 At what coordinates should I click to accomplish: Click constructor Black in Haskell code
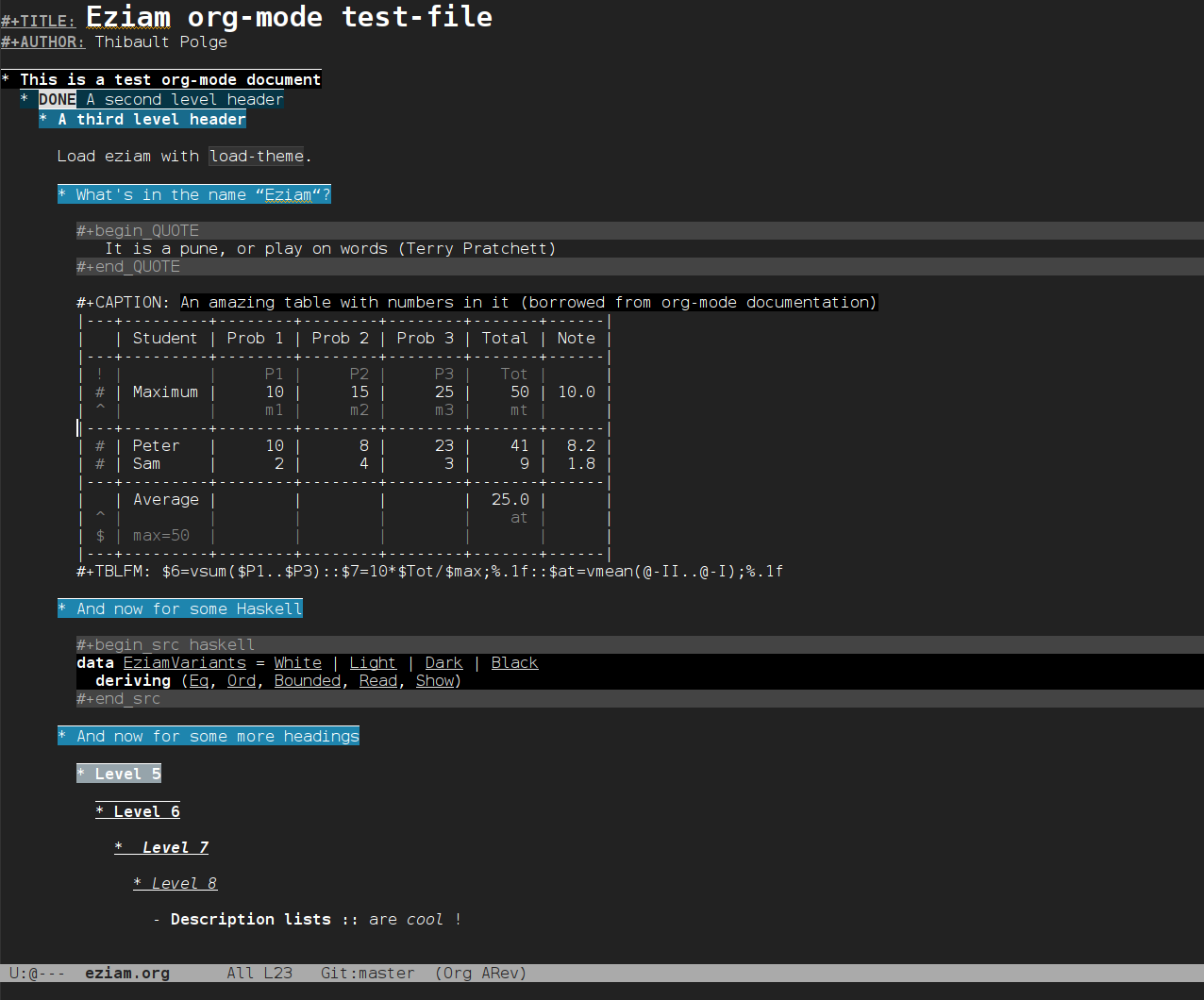[514, 662]
